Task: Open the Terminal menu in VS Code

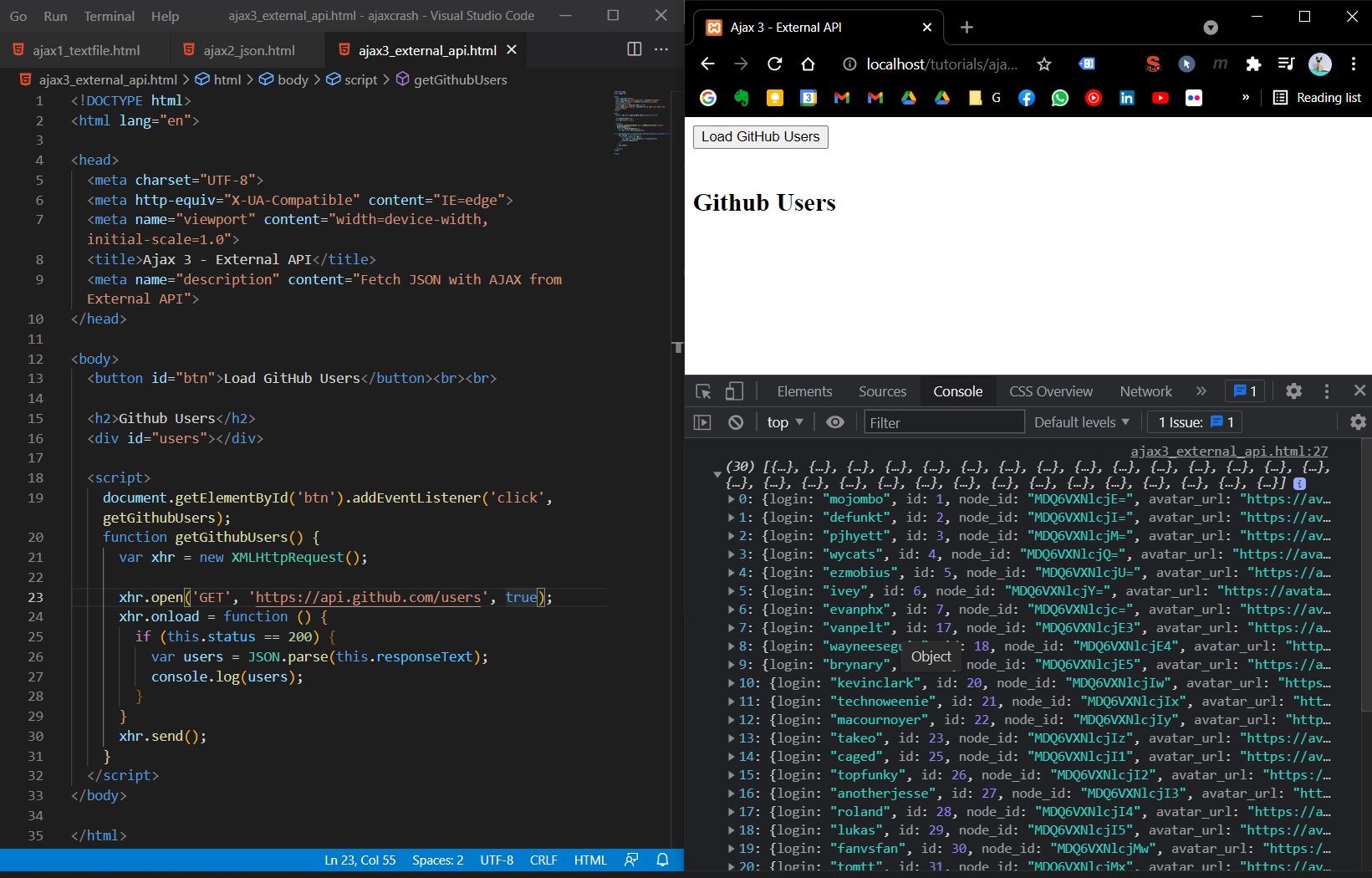Action: coord(109,16)
